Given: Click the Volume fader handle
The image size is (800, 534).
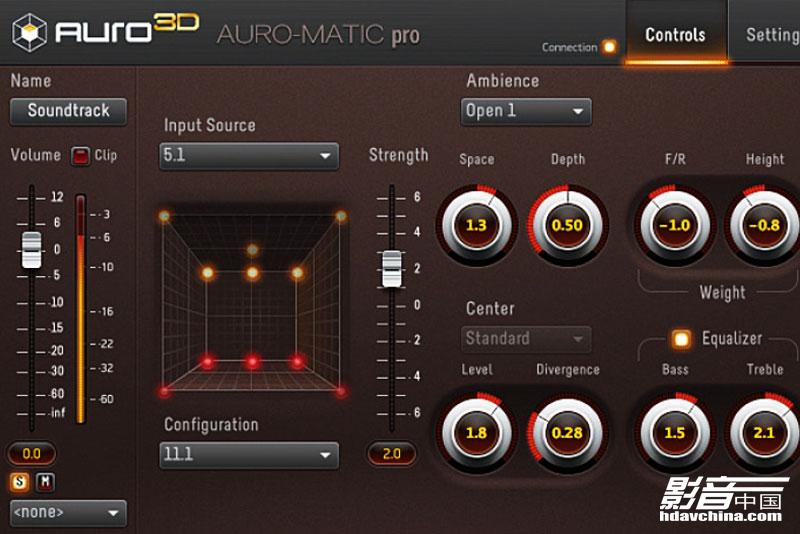Looking at the screenshot, I should 32,250.
